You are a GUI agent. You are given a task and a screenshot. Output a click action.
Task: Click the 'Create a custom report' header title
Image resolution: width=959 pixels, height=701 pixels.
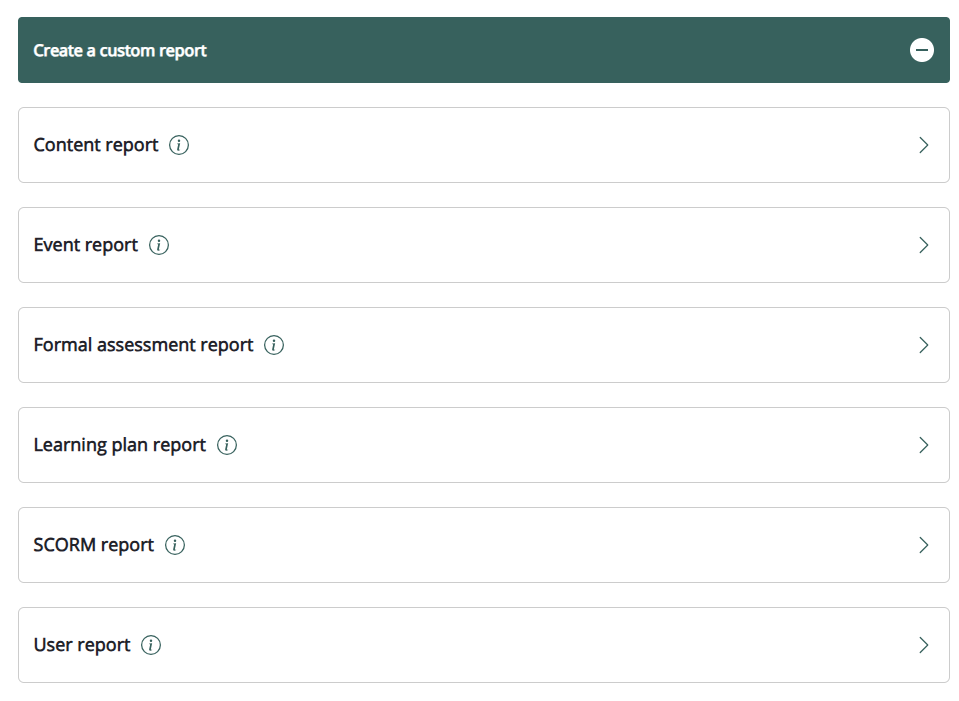tap(120, 50)
